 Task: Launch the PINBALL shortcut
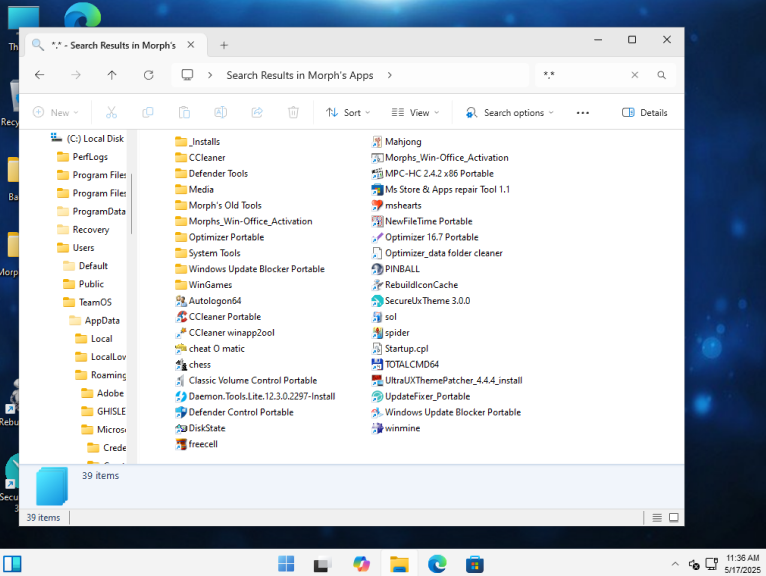(395, 269)
